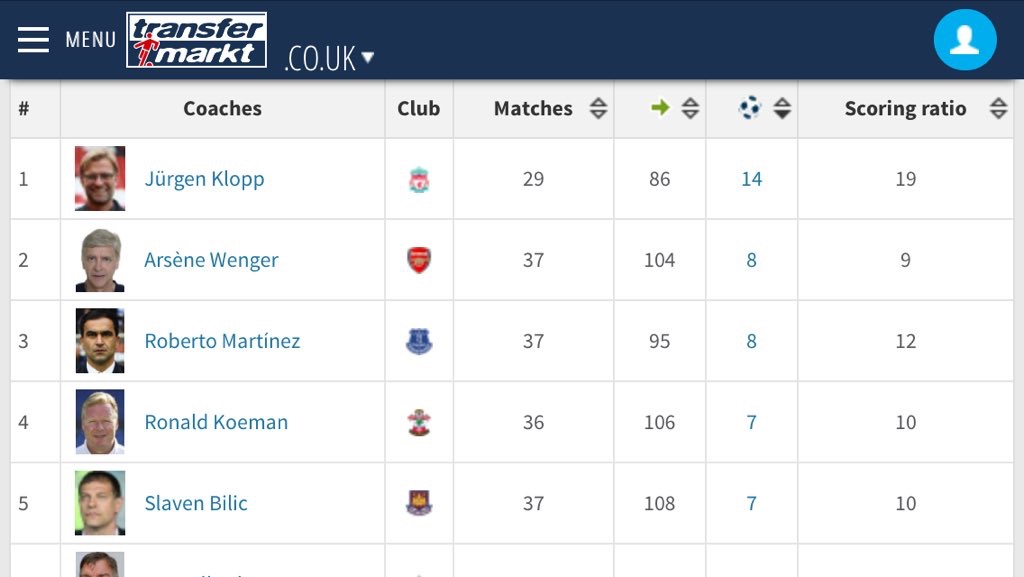This screenshot has width=1024, height=577.
Task: Open Arsène Wenger's profile link
Action: click(211, 261)
